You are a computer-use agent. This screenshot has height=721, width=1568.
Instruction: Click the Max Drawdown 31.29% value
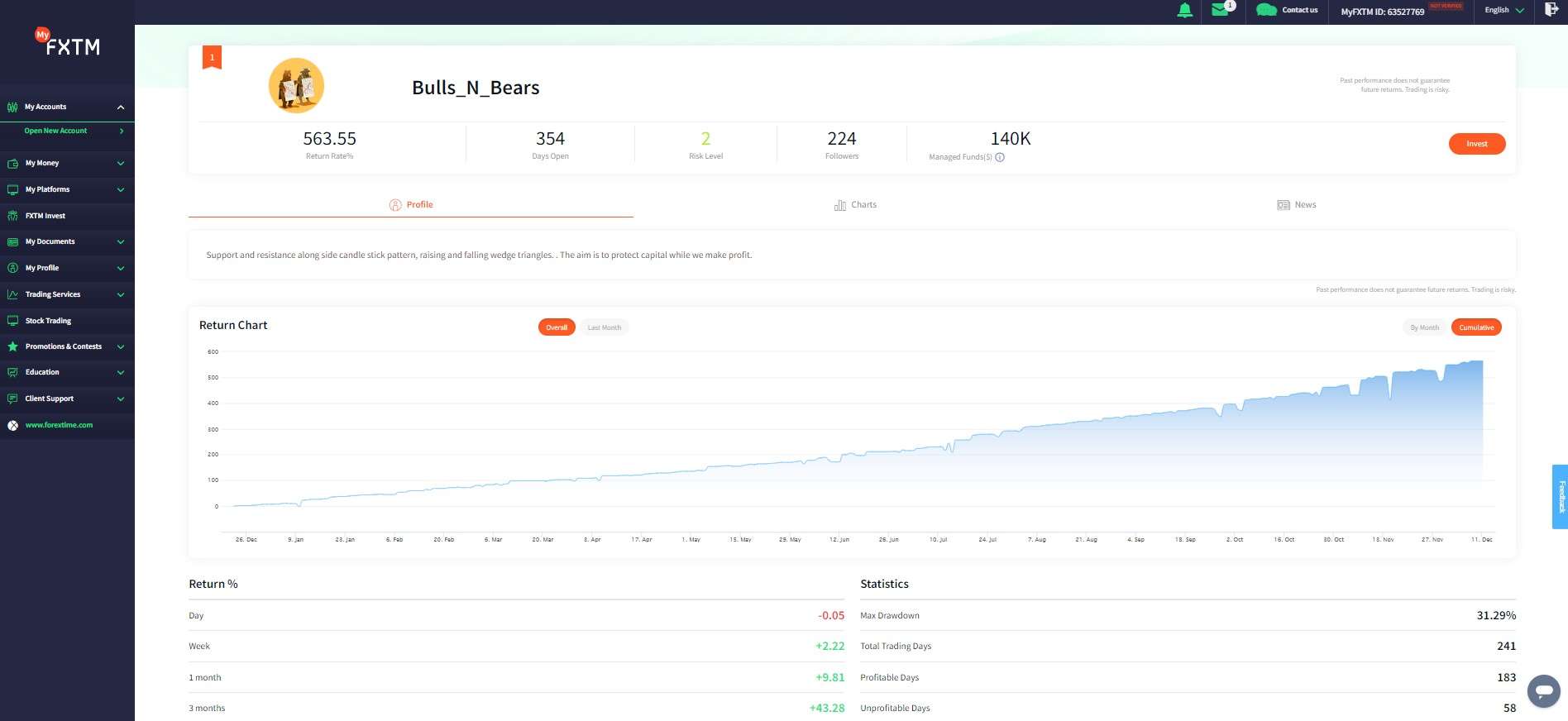point(1496,616)
